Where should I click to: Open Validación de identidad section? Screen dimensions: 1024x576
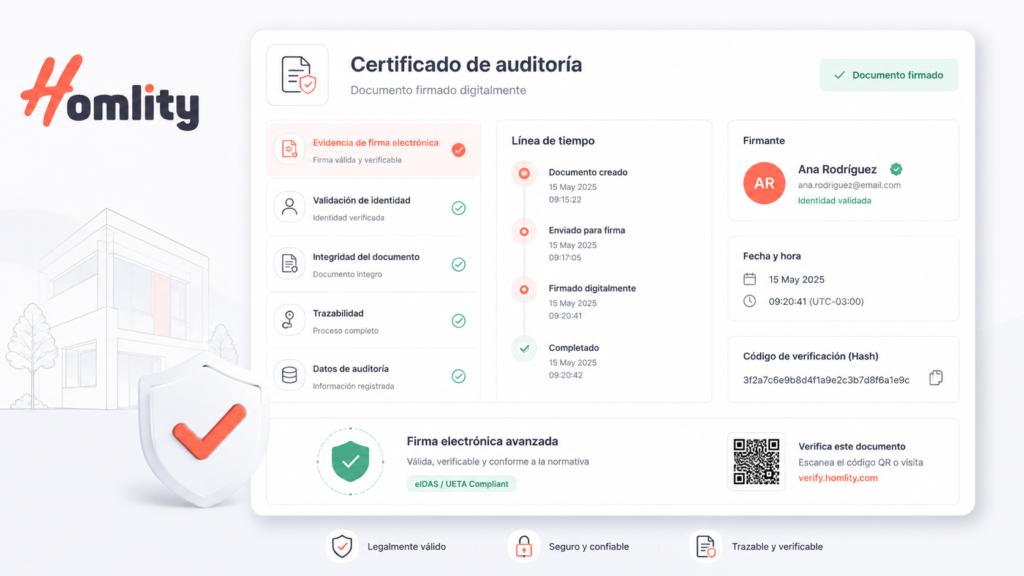373,208
